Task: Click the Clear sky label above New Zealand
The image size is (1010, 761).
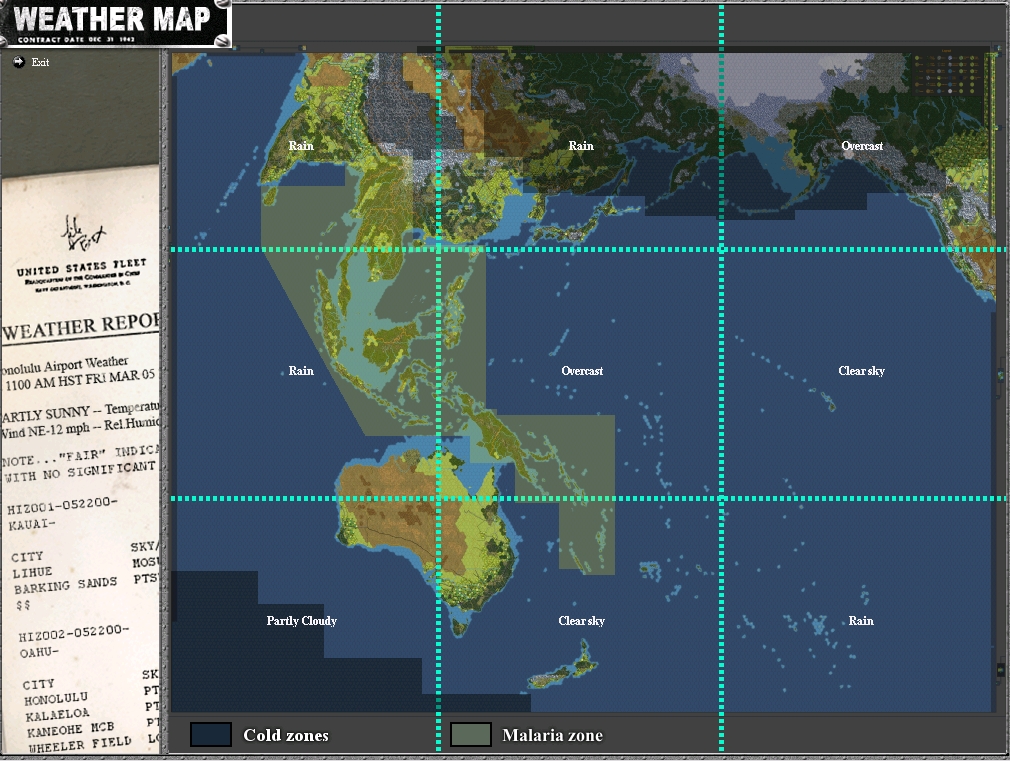Action: [582, 621]
